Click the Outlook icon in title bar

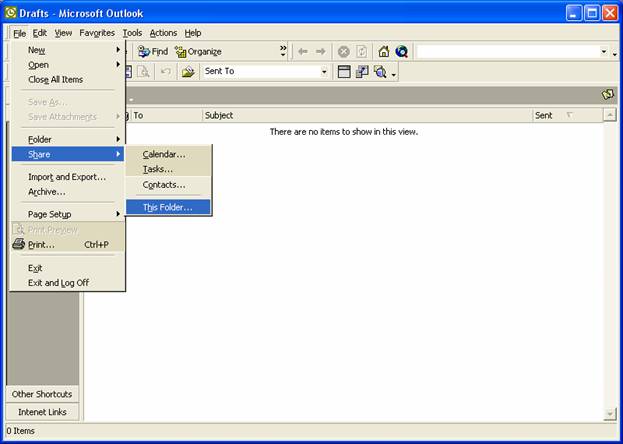[x=10, y=13]
